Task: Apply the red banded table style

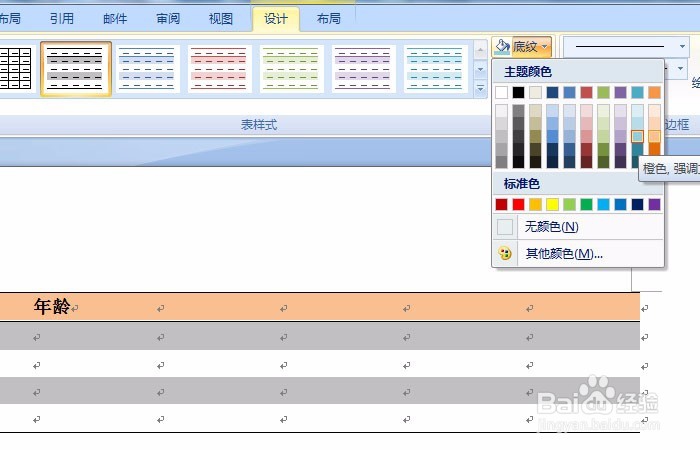Action: pyautogui.click(x=220, y=69)
